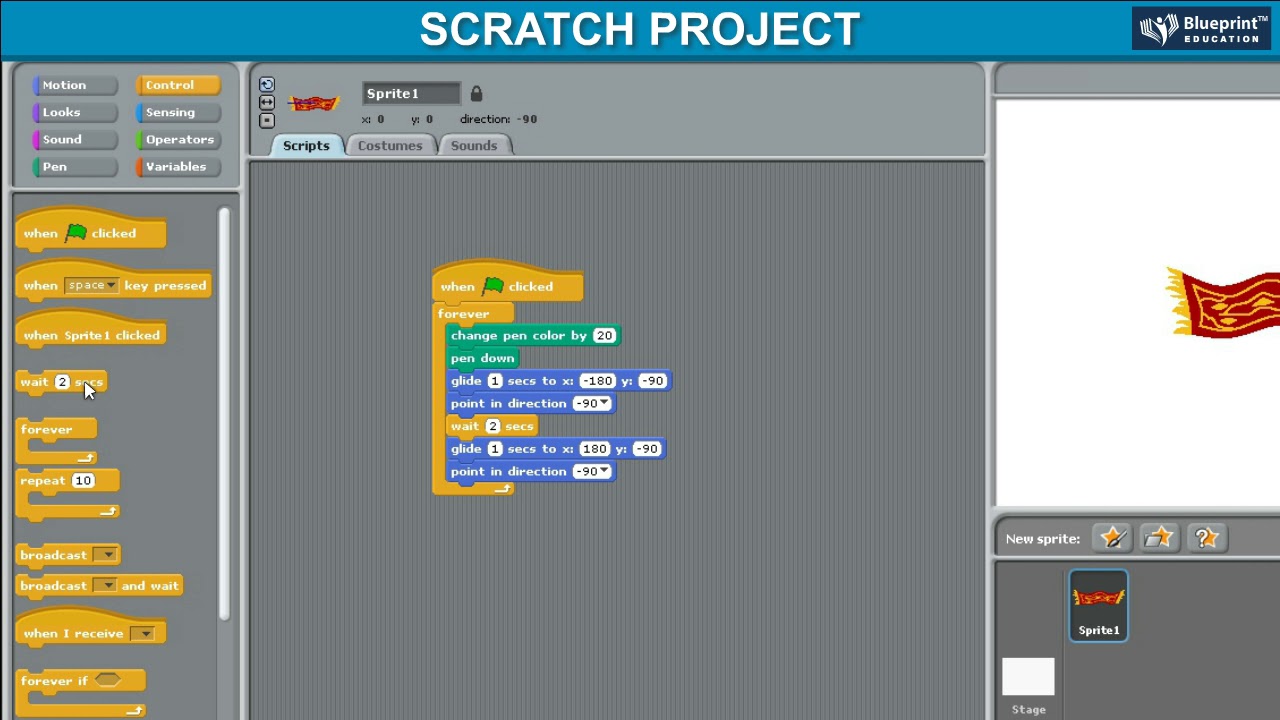Open the Looks block category
Viewport: 1280px width, 720px height.
click(75, 112)
